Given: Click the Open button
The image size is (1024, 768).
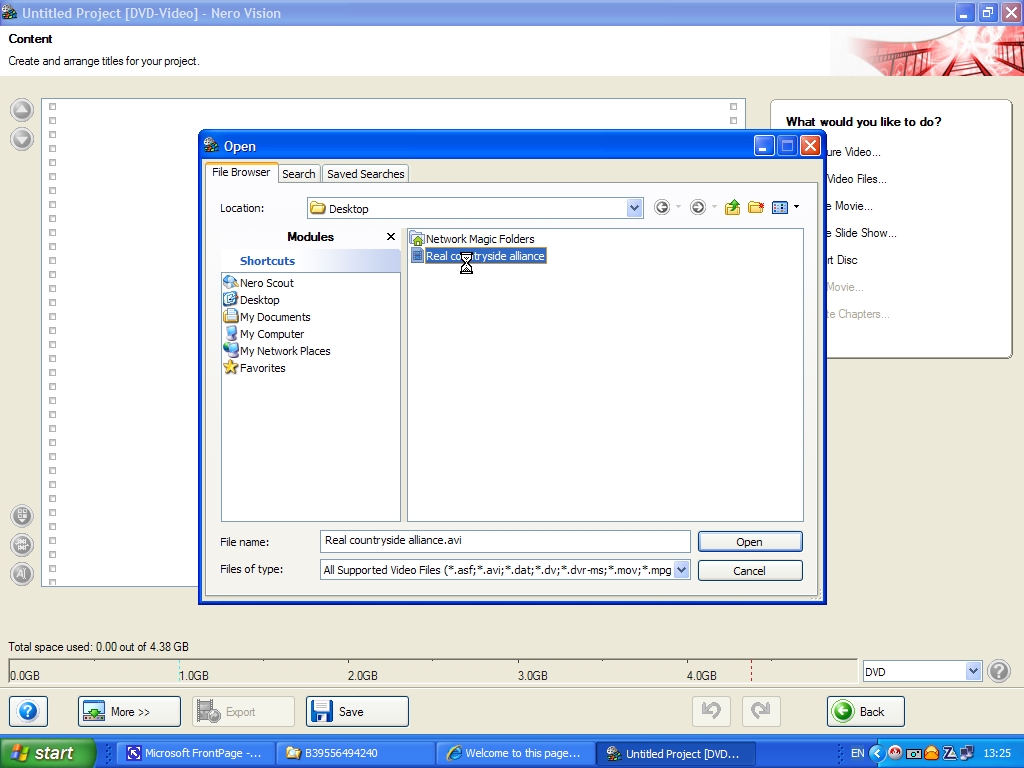Looking at the screenshot, I should (x=749, y=542).
